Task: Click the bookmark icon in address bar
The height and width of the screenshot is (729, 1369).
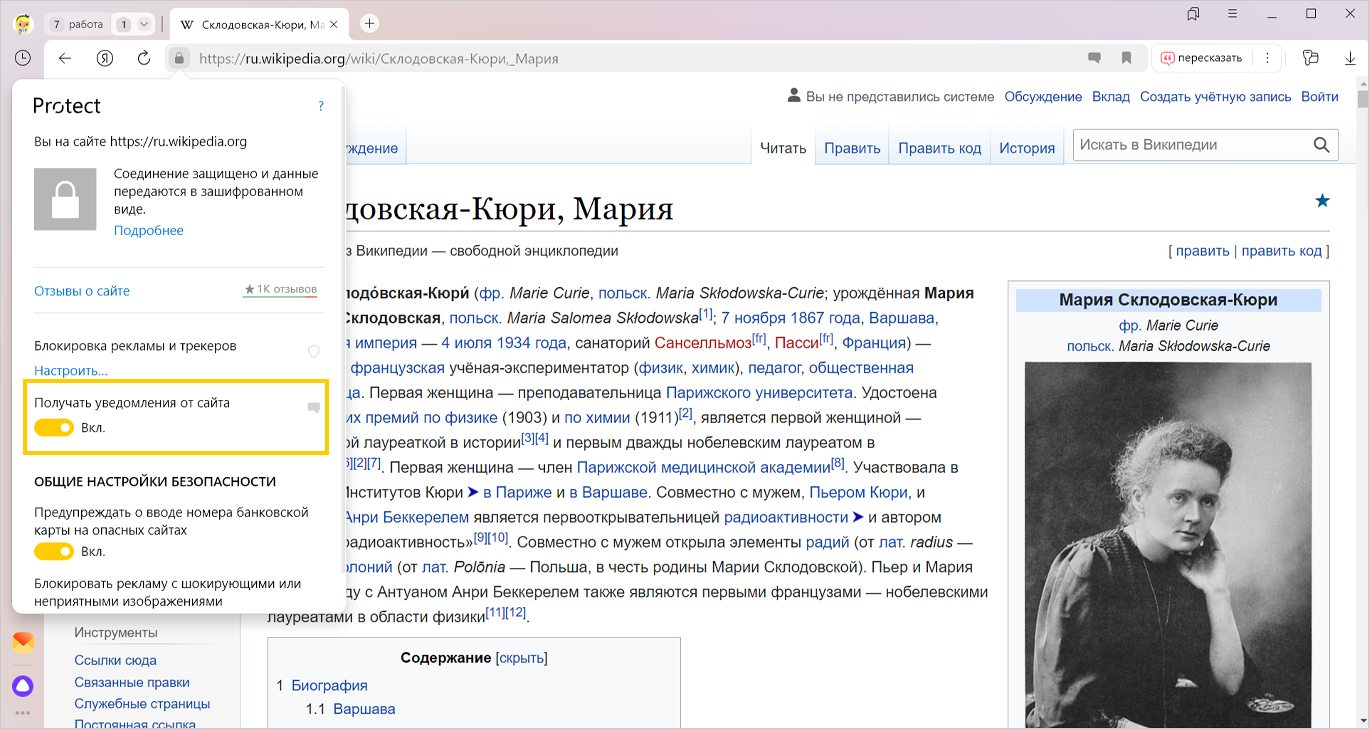Action: (1126, 58)
